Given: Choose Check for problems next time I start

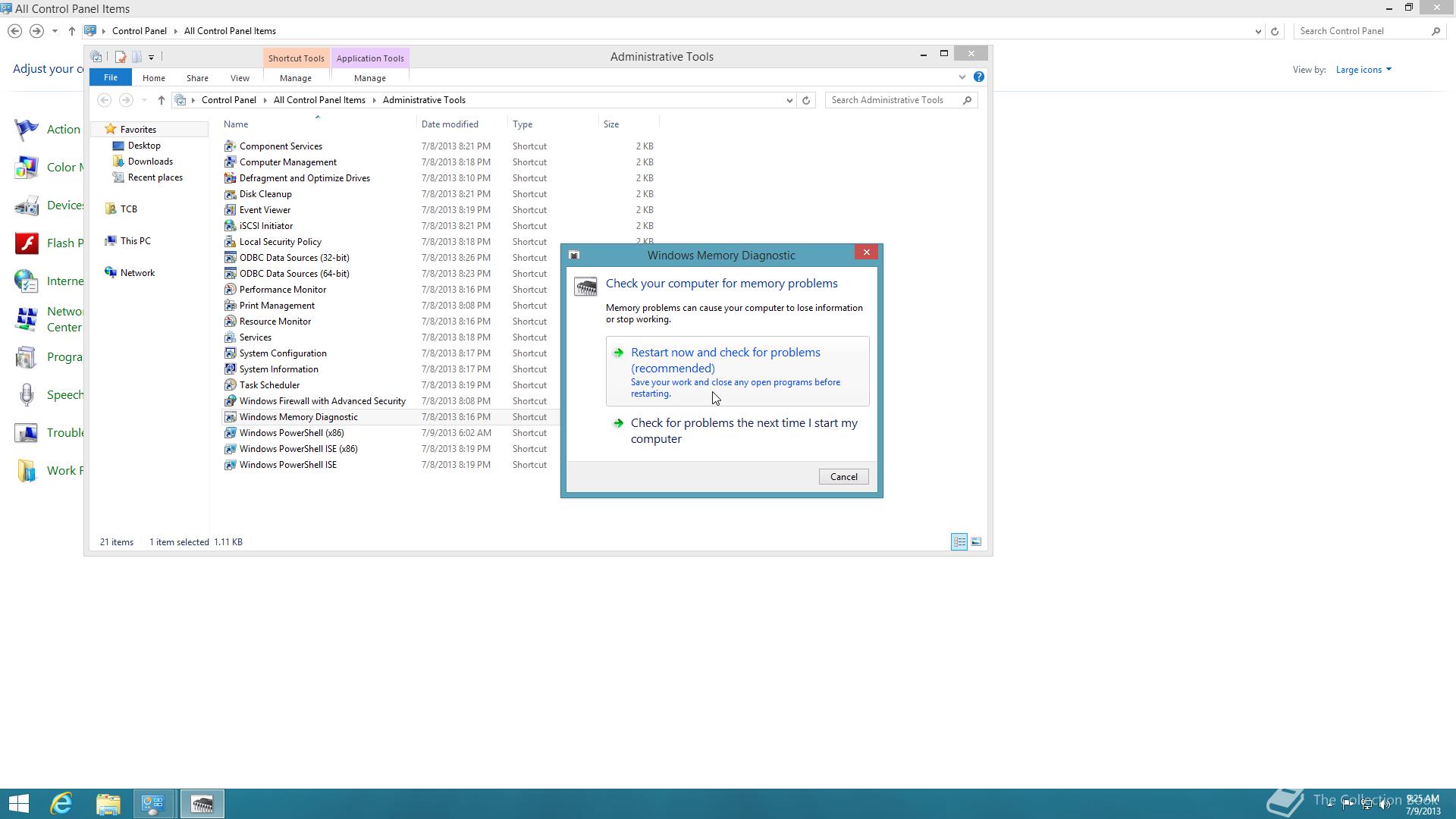Looking at the screenshot, I should point(737,431).
